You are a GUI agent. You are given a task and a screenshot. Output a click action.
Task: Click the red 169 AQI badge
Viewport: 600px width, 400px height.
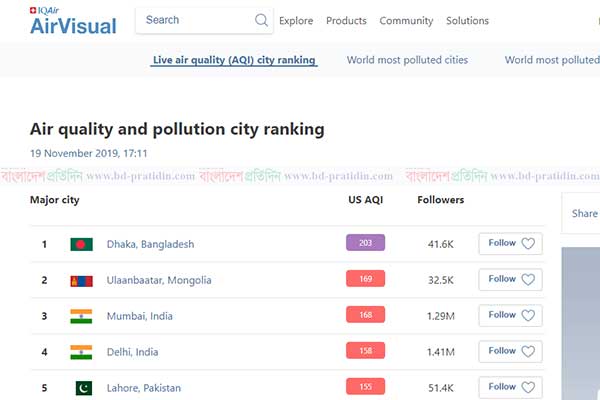coord(365,279)
